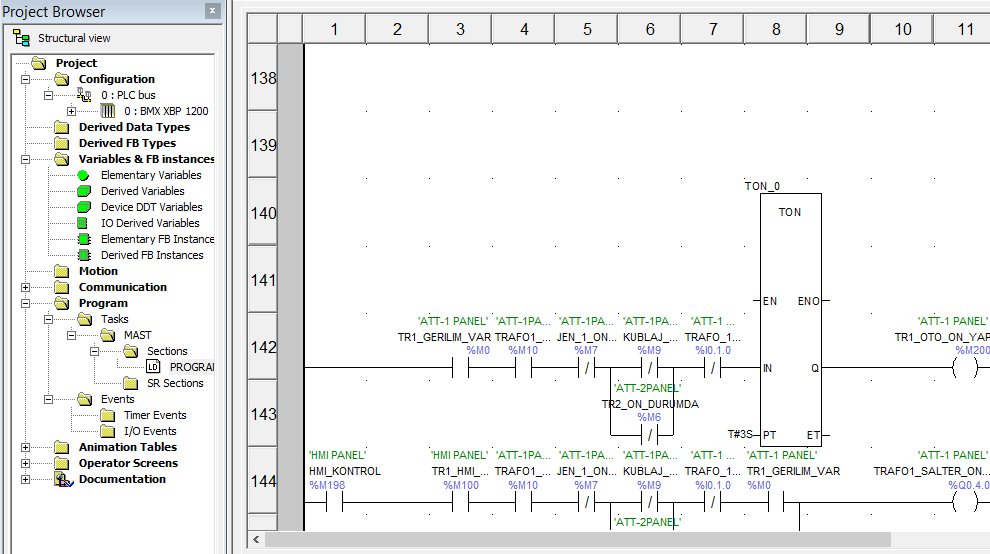Click the Documentation folder icon
Screen dimensions: 990x554
point(63,479)
